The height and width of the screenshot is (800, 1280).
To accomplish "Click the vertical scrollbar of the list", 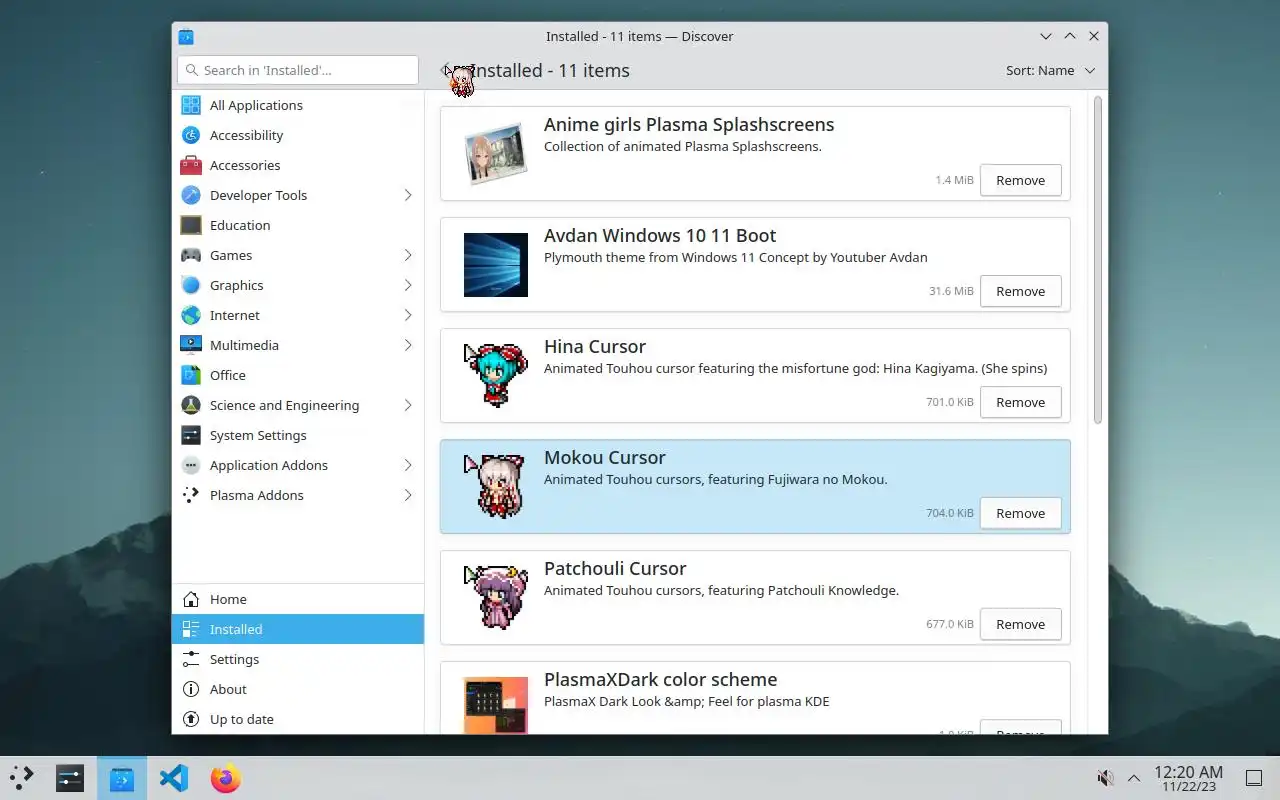I will (1097, 260).
